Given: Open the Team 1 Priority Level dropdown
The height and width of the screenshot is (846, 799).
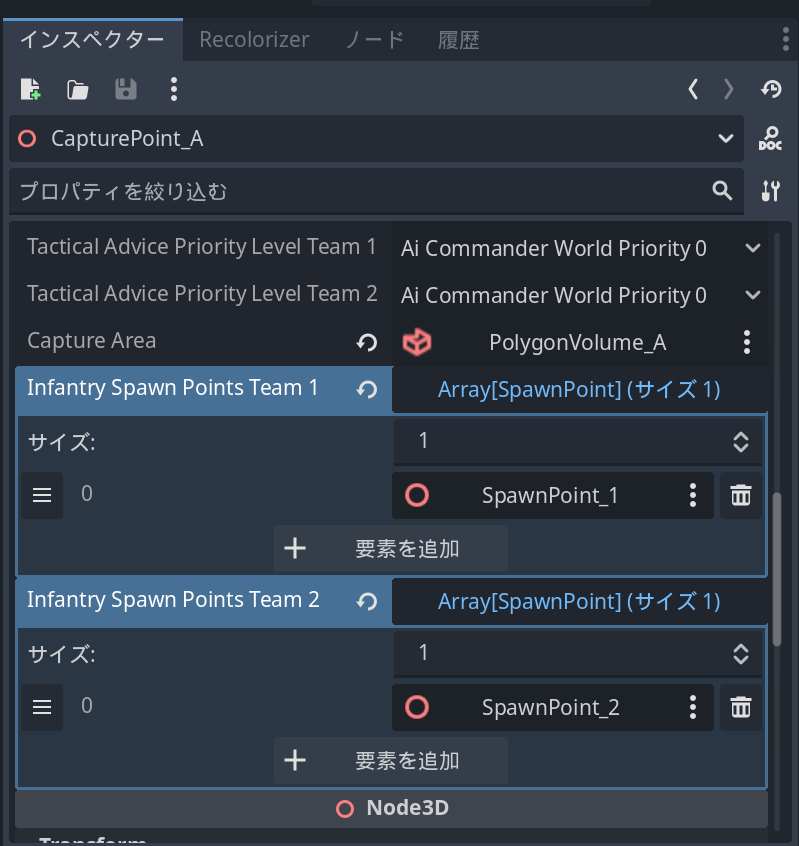Looking at the screenshot, I should [579, 248].
